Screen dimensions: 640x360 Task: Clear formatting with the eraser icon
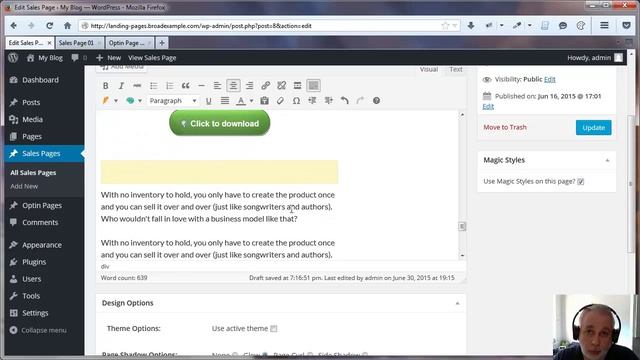click(280, 101)
